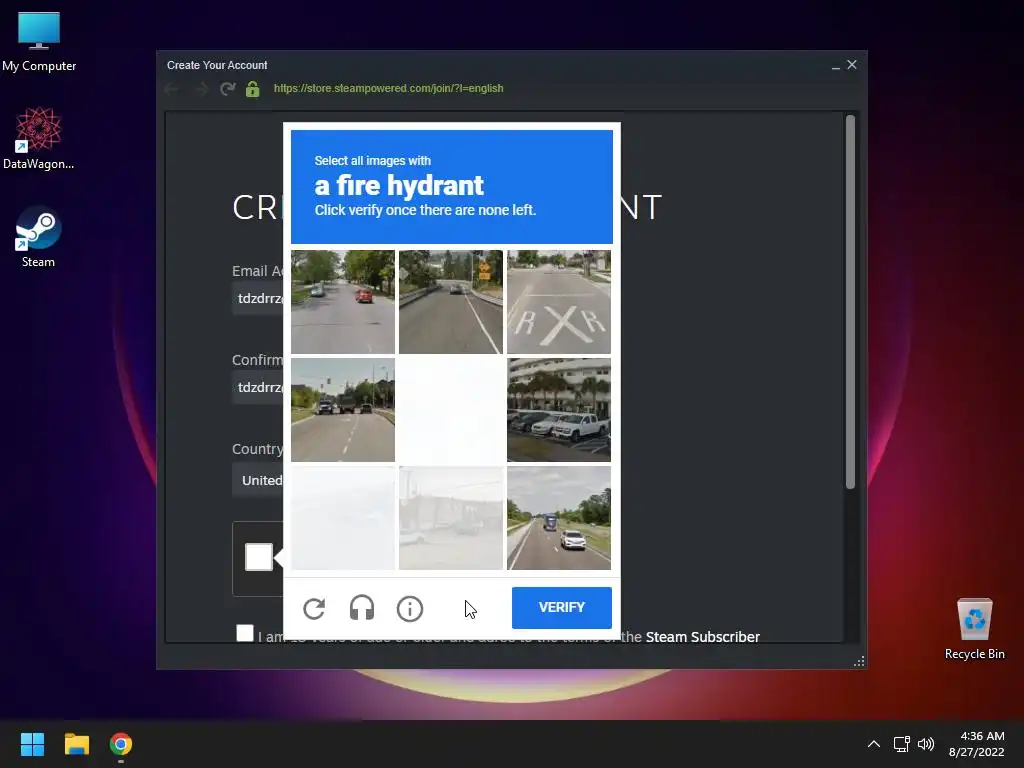The image size is (1024, 768).
Task: Click the volume speaker tray icon
Action: click(926, 744)
